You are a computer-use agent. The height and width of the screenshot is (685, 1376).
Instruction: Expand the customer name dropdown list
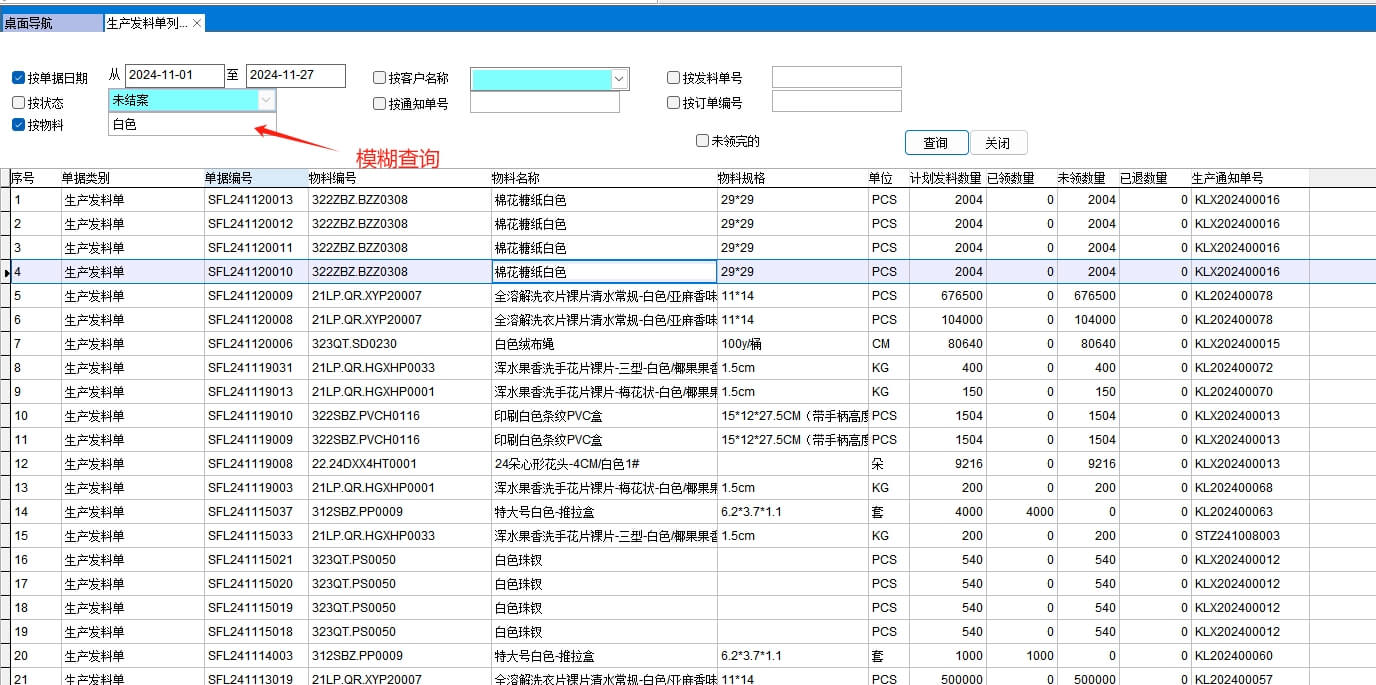click(619, 79)
